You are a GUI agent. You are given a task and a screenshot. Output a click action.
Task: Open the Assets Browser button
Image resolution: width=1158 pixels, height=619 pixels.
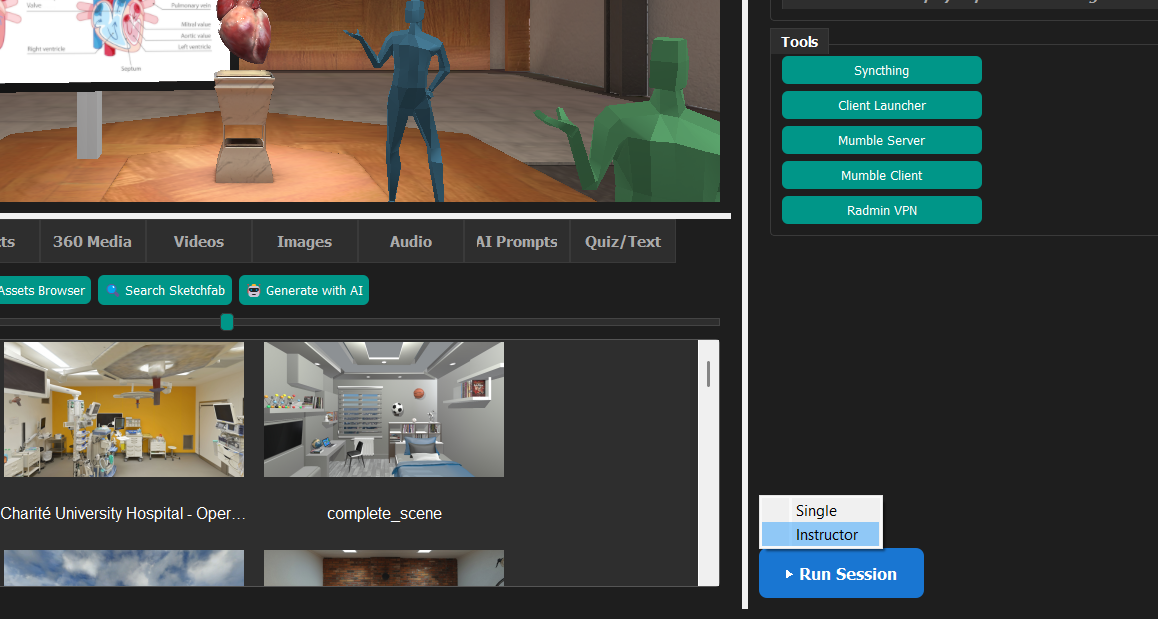pyautogui.click(x=43, y=290)
